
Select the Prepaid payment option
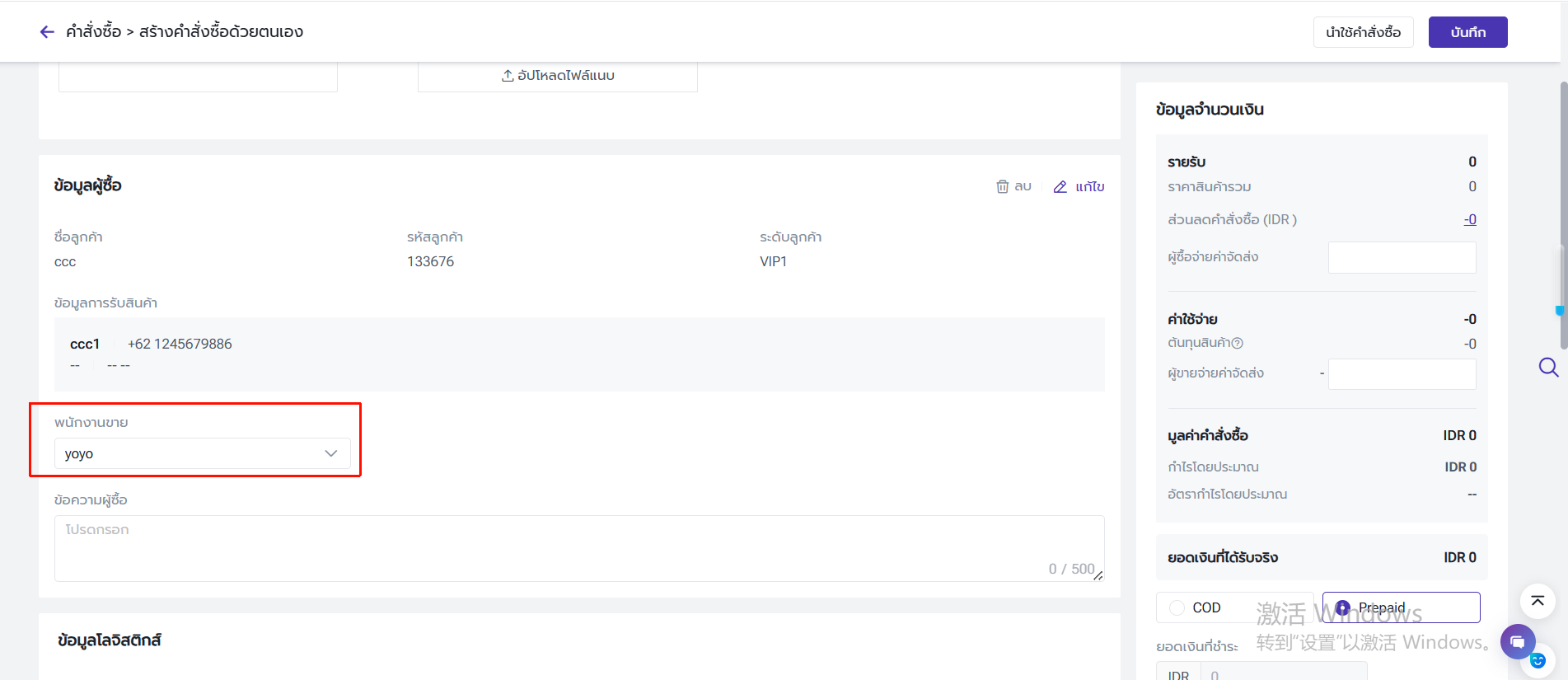point(1343,607)
